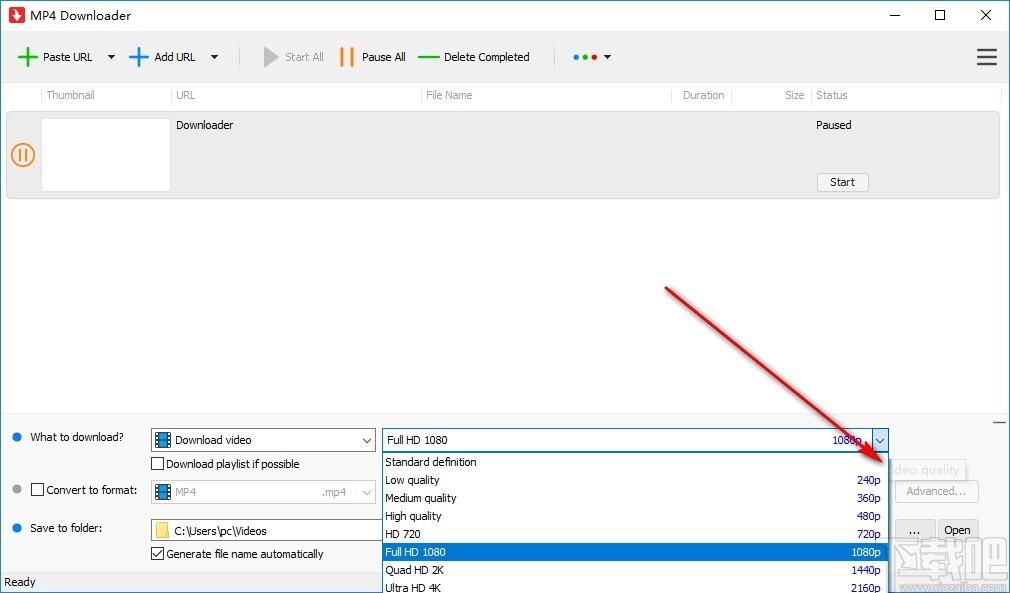The image size is (1010, 593).
Task: Click the orange pause icon on Downloader row
Action: coord(23,155)
